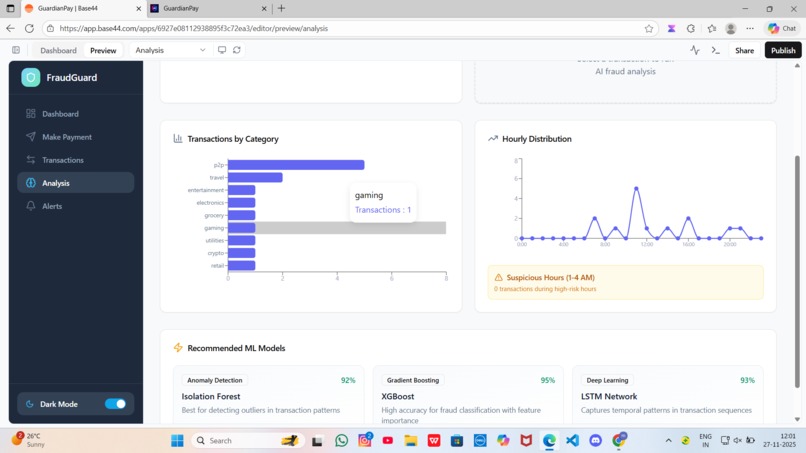Click the Share button

[744, 50]
